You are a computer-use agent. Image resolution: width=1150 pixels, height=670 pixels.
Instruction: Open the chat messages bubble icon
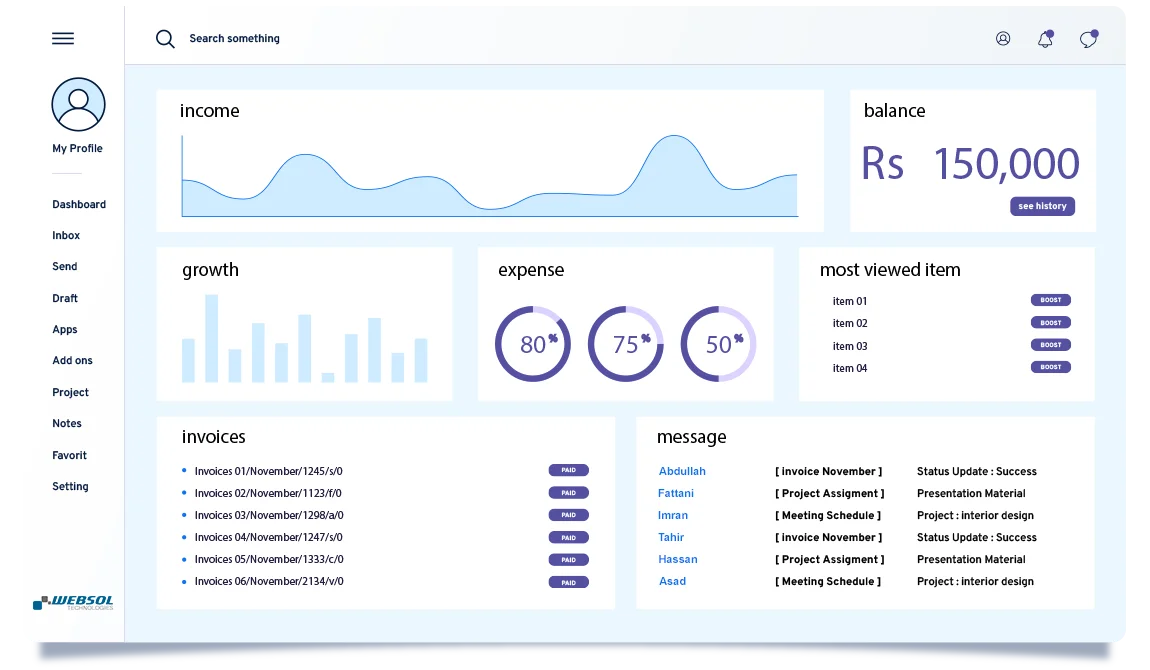pyautogui.click(x=1088, y=40)
